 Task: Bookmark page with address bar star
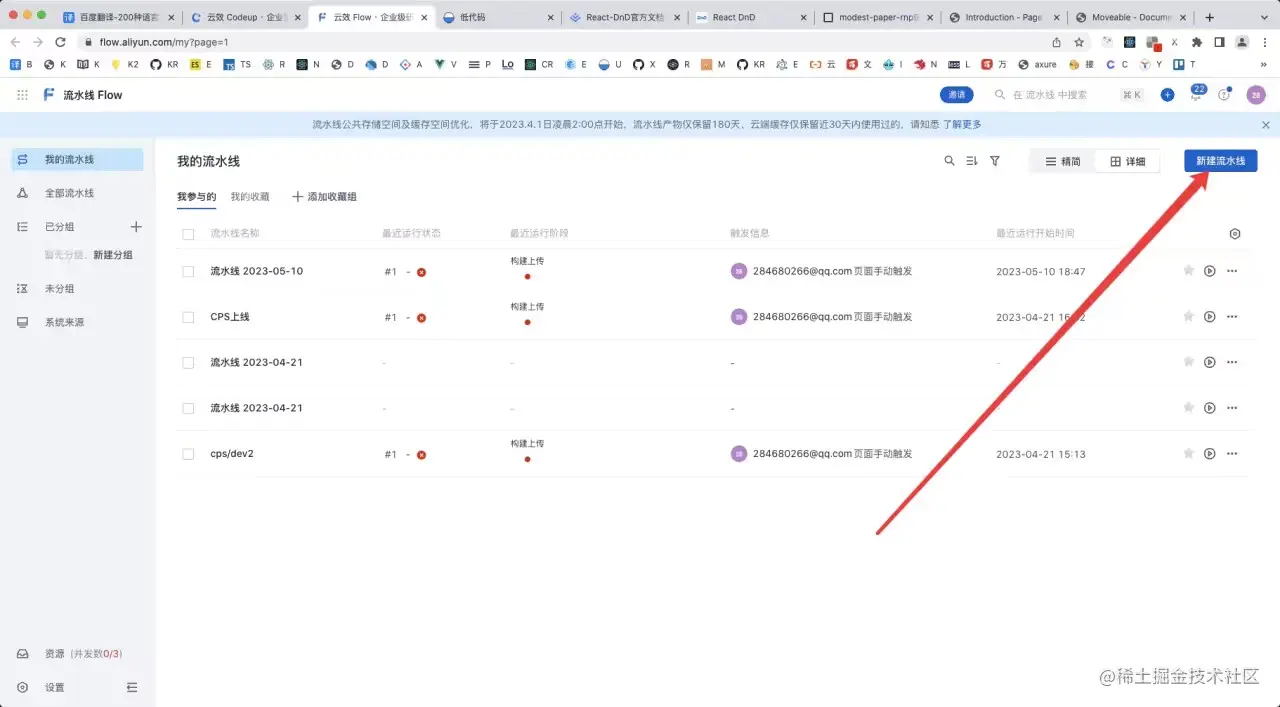click(x=1079, y=42)
